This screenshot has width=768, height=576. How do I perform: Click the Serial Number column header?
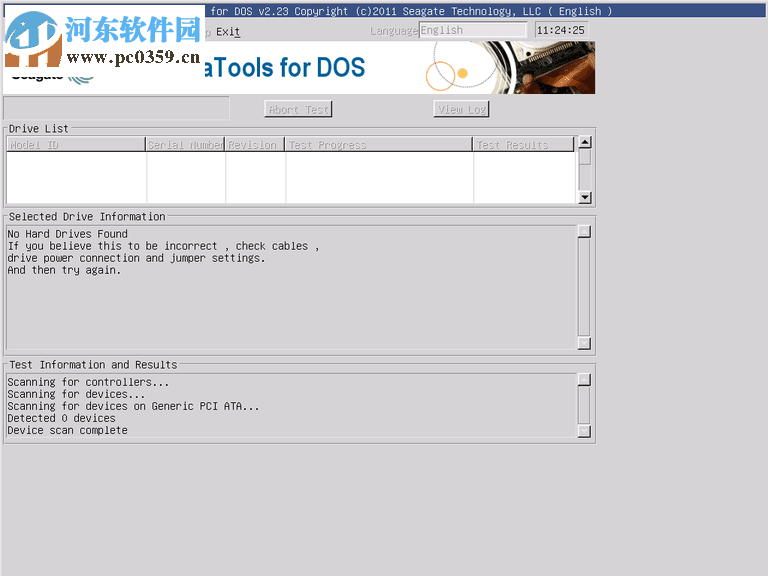(x=186, y=144)
